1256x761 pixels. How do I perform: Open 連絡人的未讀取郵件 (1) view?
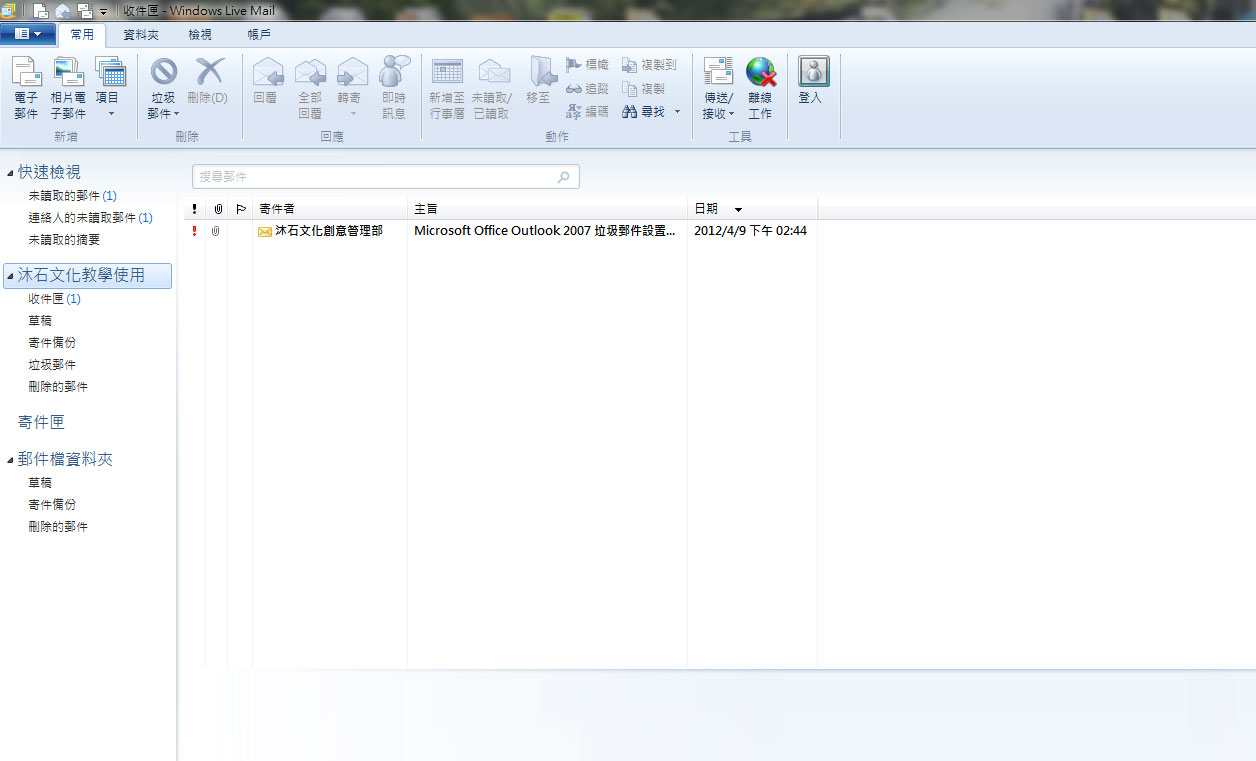click(x=90, y=218)
